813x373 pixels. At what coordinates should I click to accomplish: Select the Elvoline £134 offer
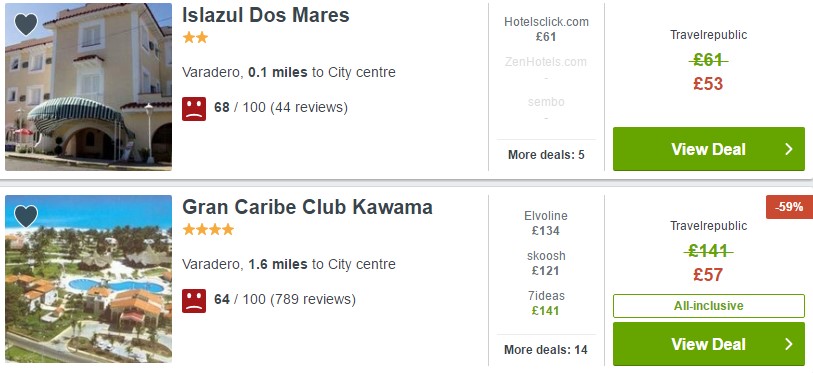pos(546,223)
